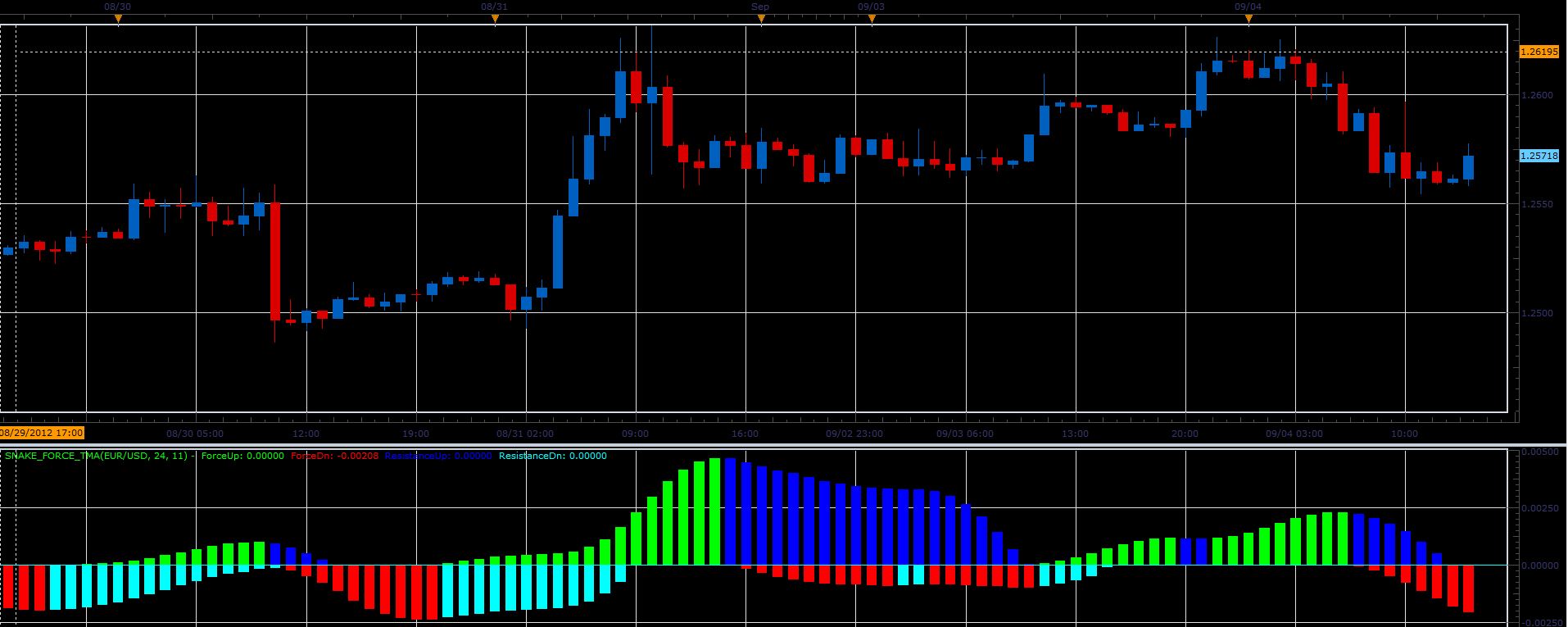
Task: Click the 10:00 time axis label
Action: 1404,434
